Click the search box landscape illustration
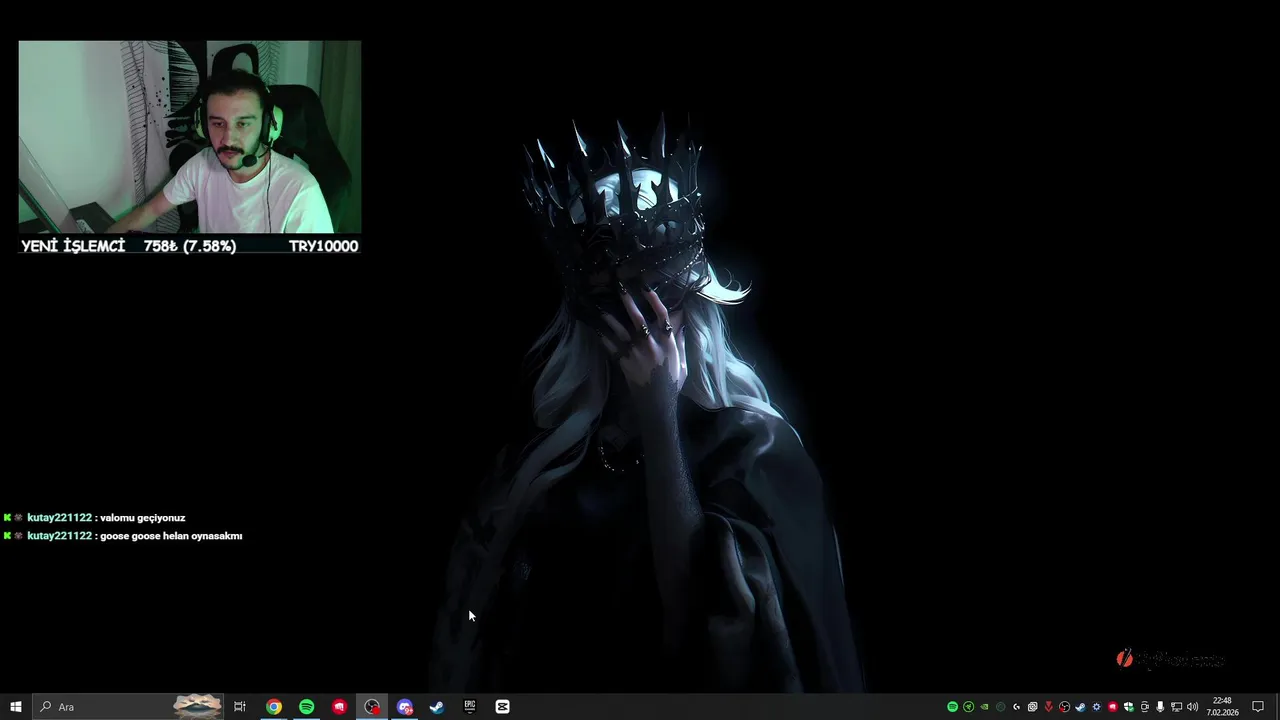The height and width of the screenshot is (720, 1280). coord(197,707)
